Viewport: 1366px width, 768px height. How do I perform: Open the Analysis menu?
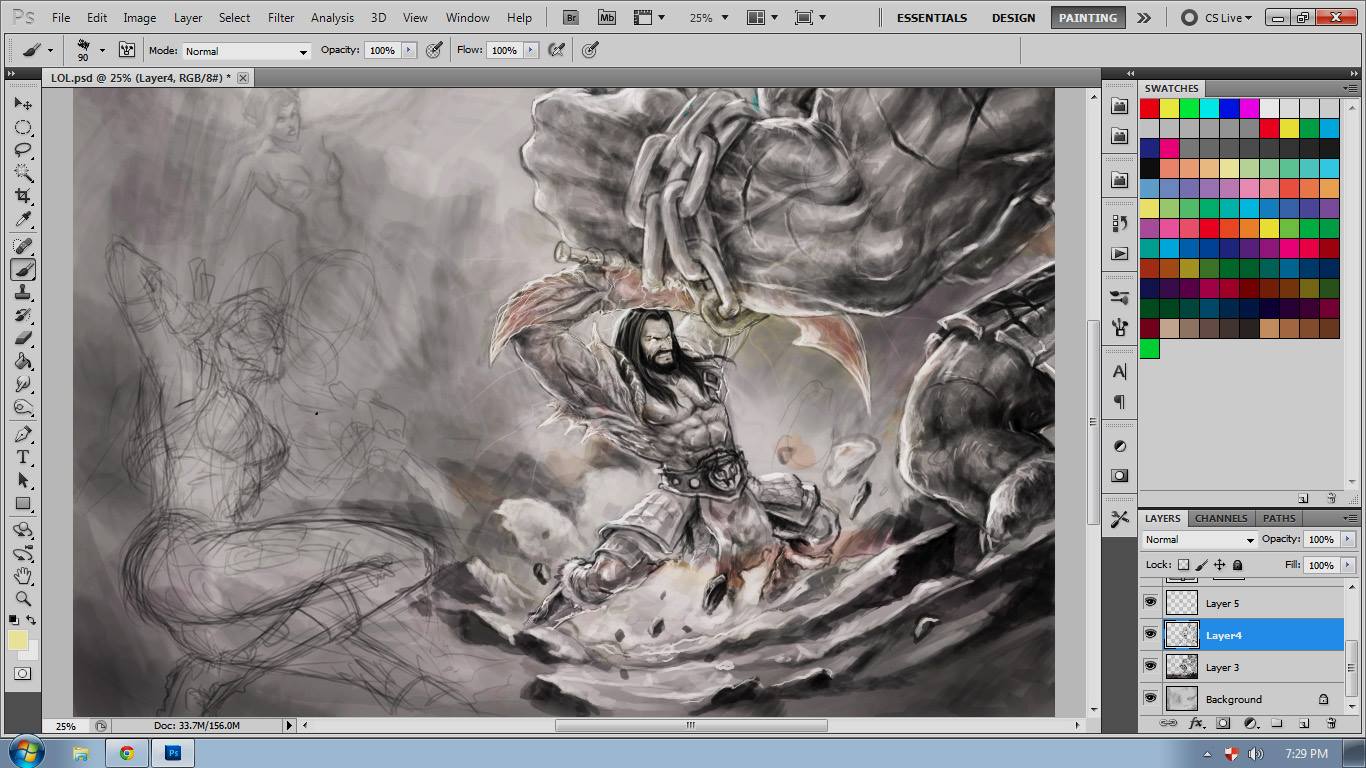(x=332, y=18)
